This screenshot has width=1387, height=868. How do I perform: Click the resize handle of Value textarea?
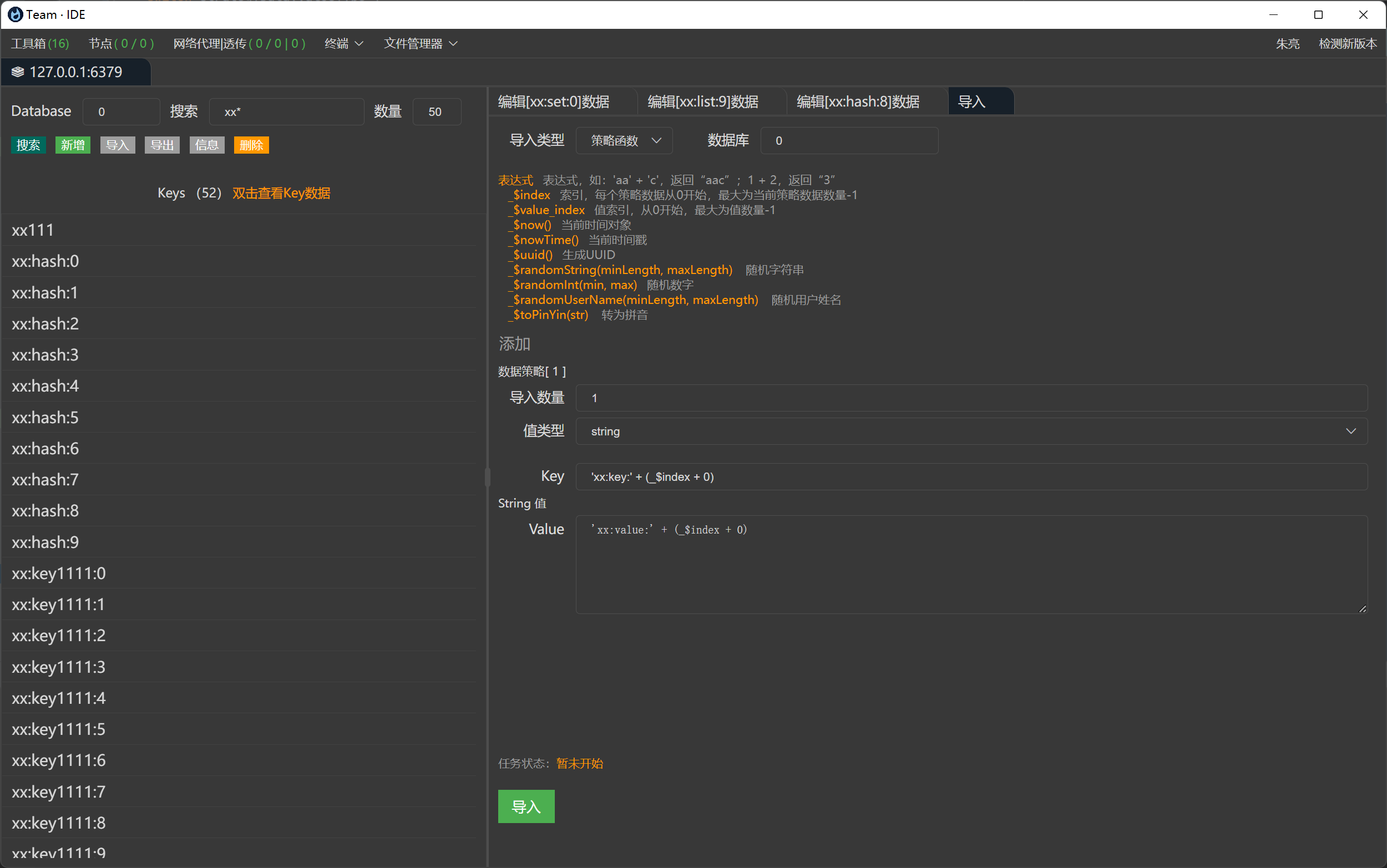1363,608
